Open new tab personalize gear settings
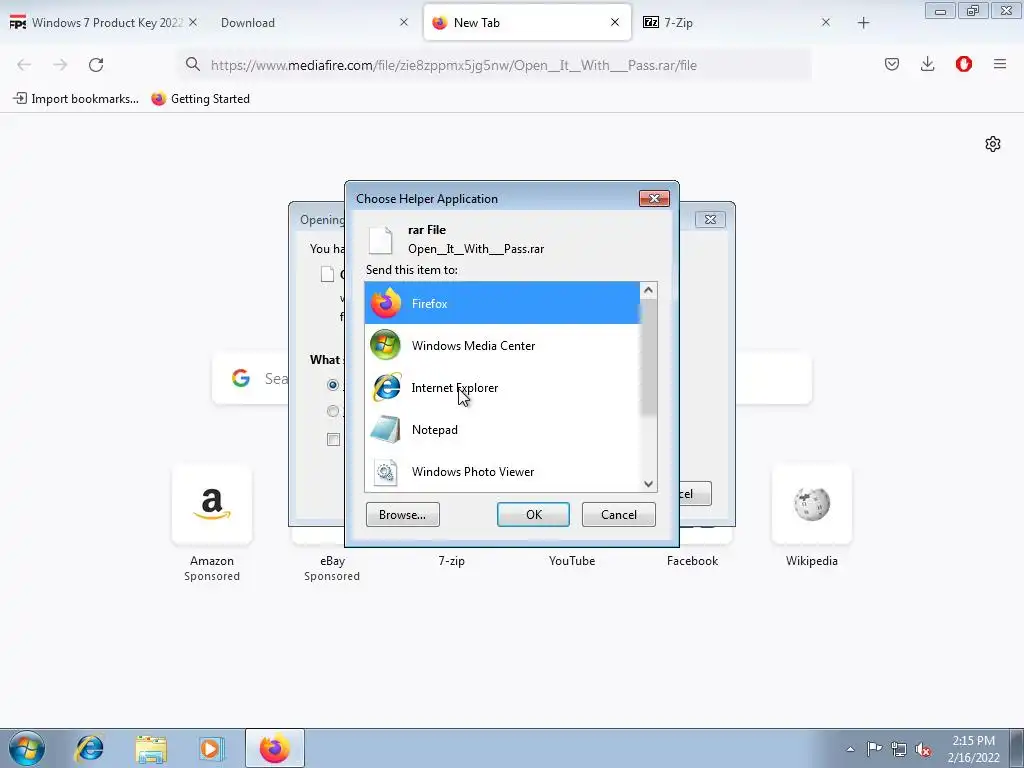 [993, 144]
